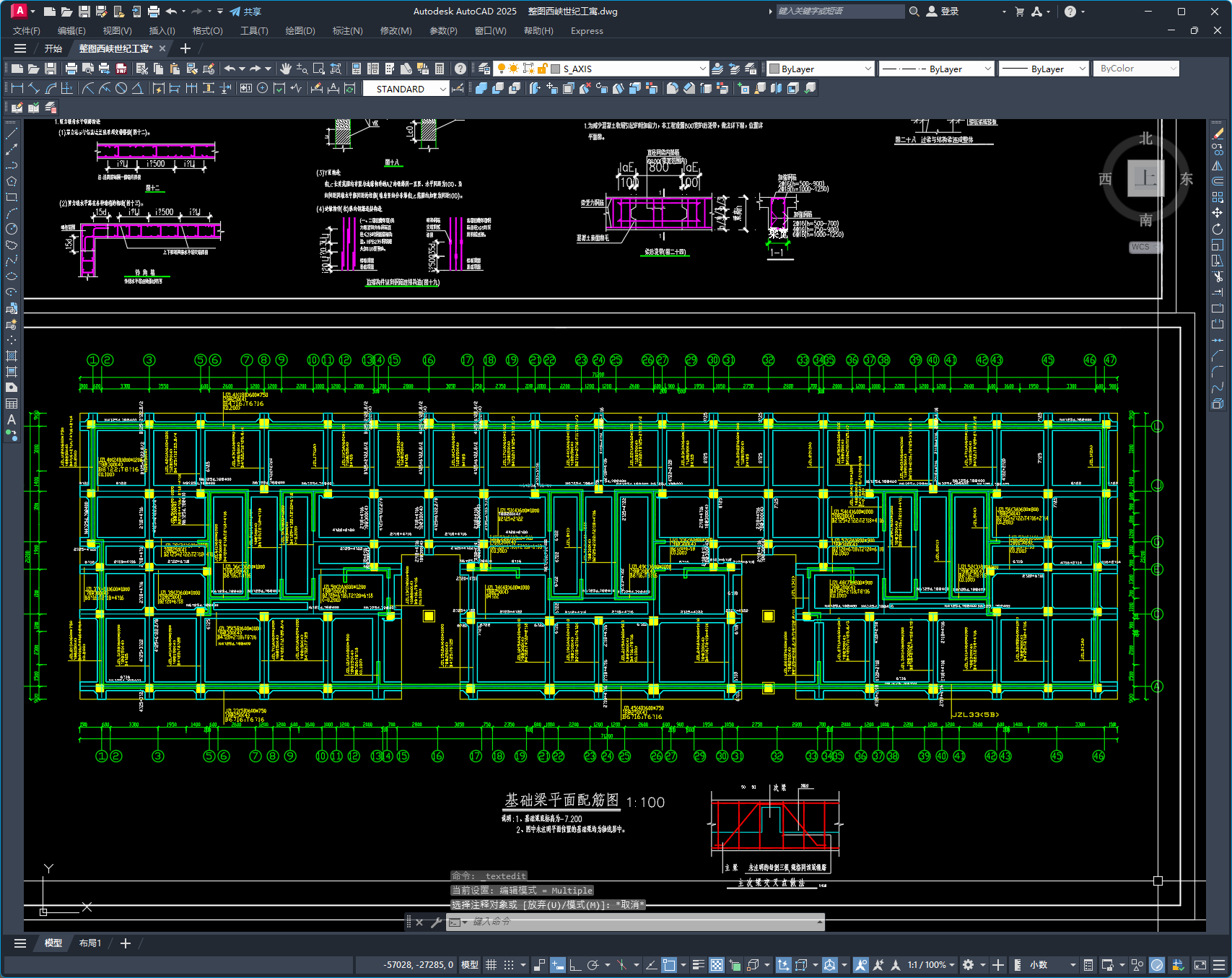
Task: Select the Multiline Text A tool
Action: (x=11, y=419)
